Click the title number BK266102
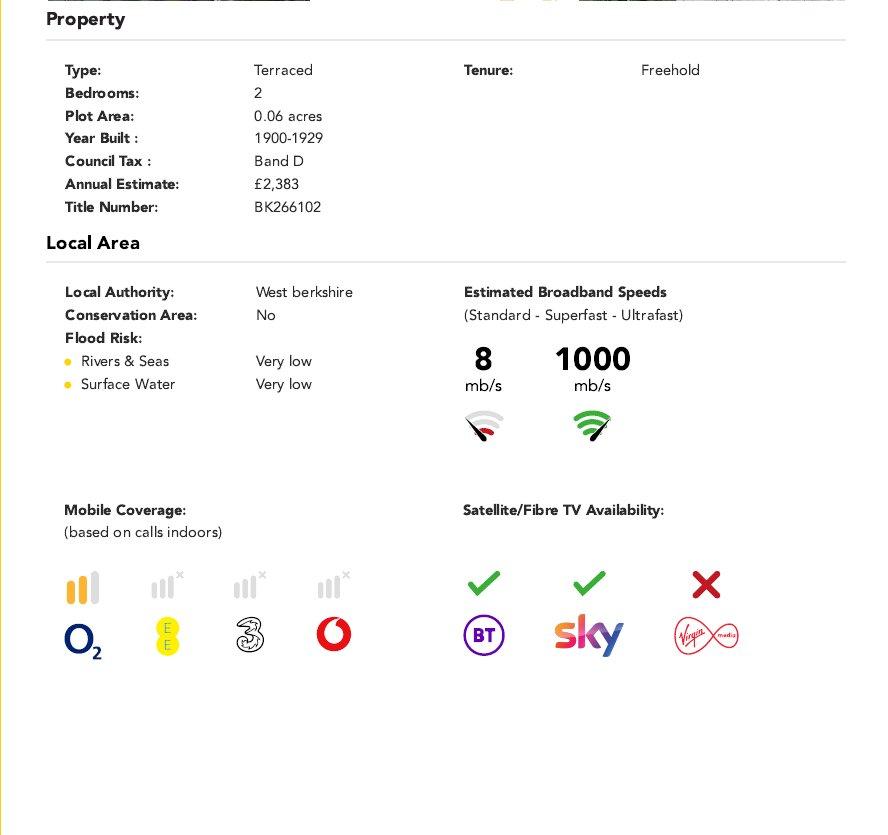This screenshot has height=835, width=888. coord(288,207)
